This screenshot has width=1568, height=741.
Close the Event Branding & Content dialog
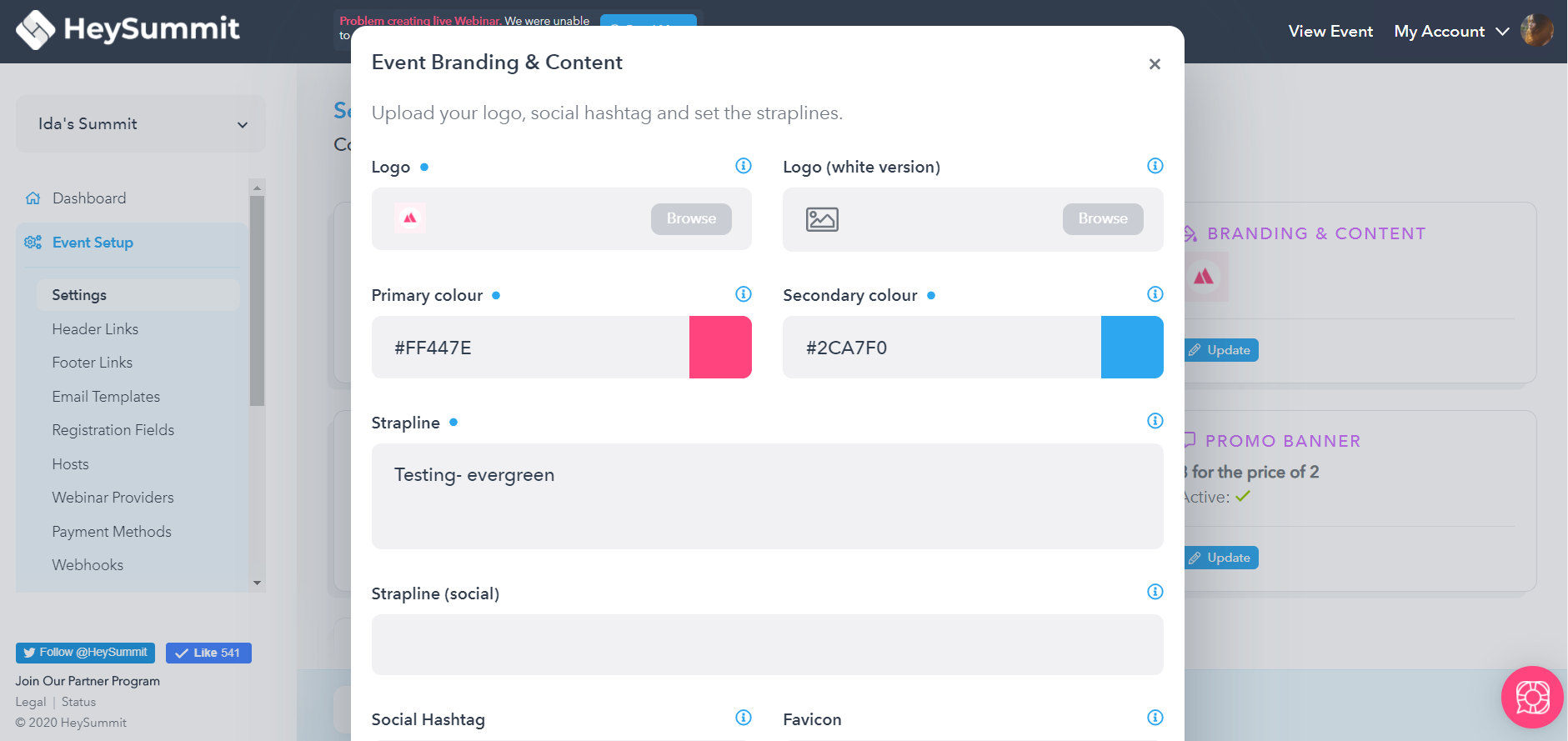[x=1155, y=64]
